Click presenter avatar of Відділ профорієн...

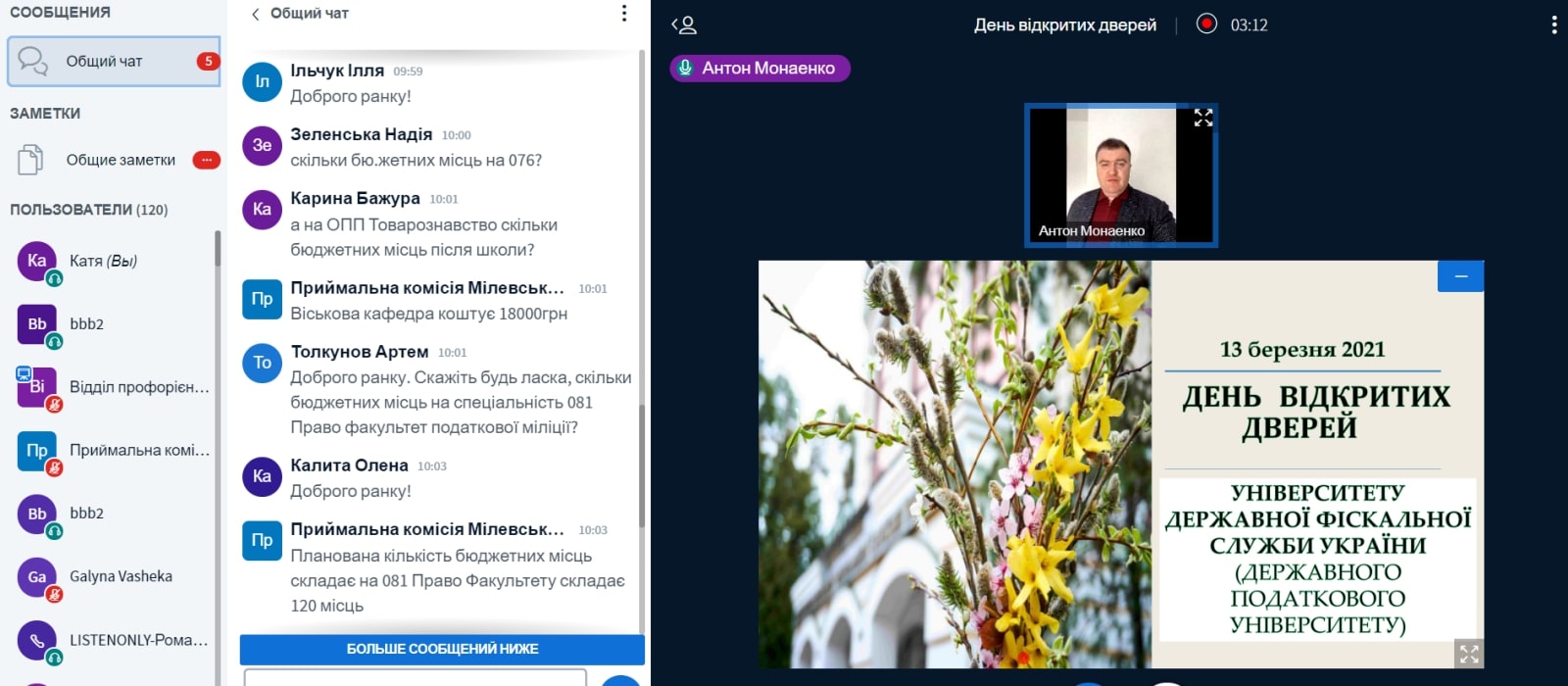coord(37,387)
